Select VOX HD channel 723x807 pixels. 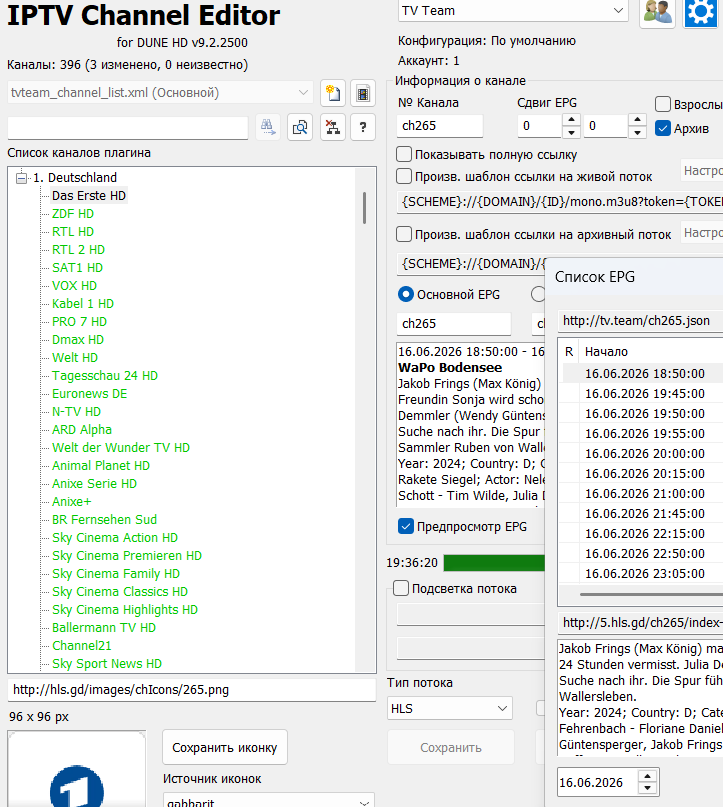click(74, 286)
